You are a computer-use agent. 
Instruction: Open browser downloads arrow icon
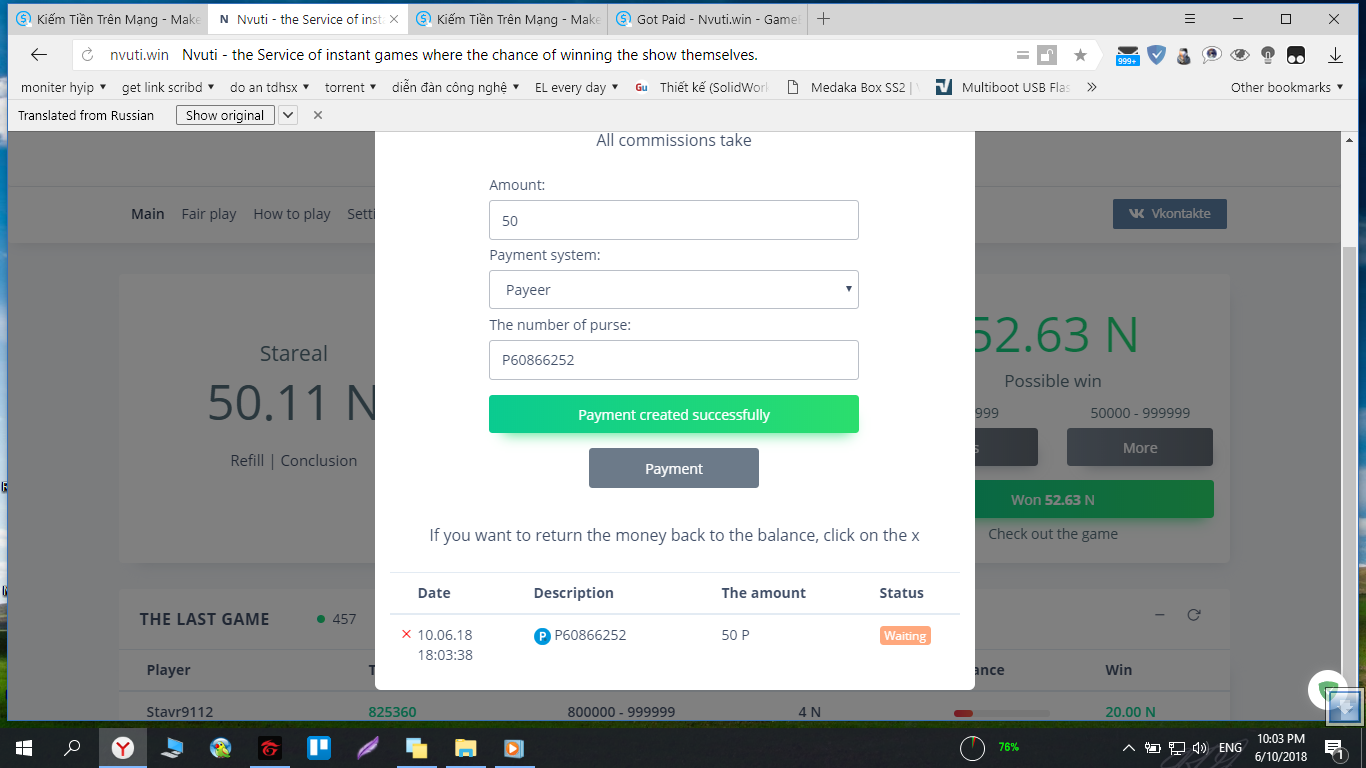click(1335, 55)
